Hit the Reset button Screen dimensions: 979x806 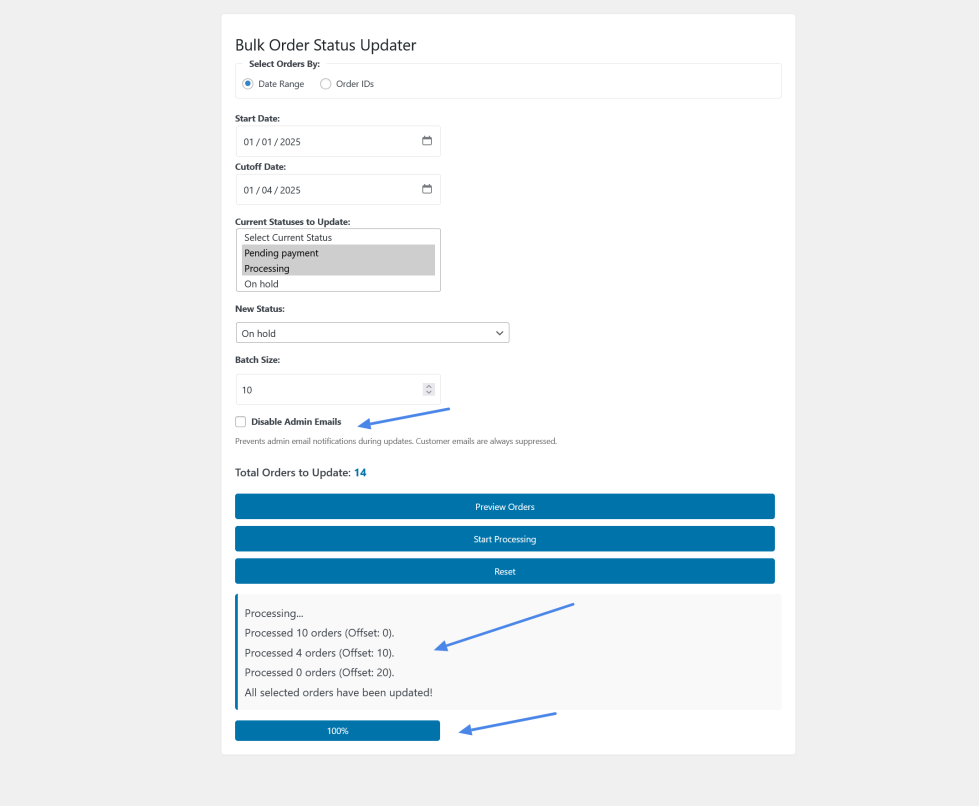click(x=504, y=571)
